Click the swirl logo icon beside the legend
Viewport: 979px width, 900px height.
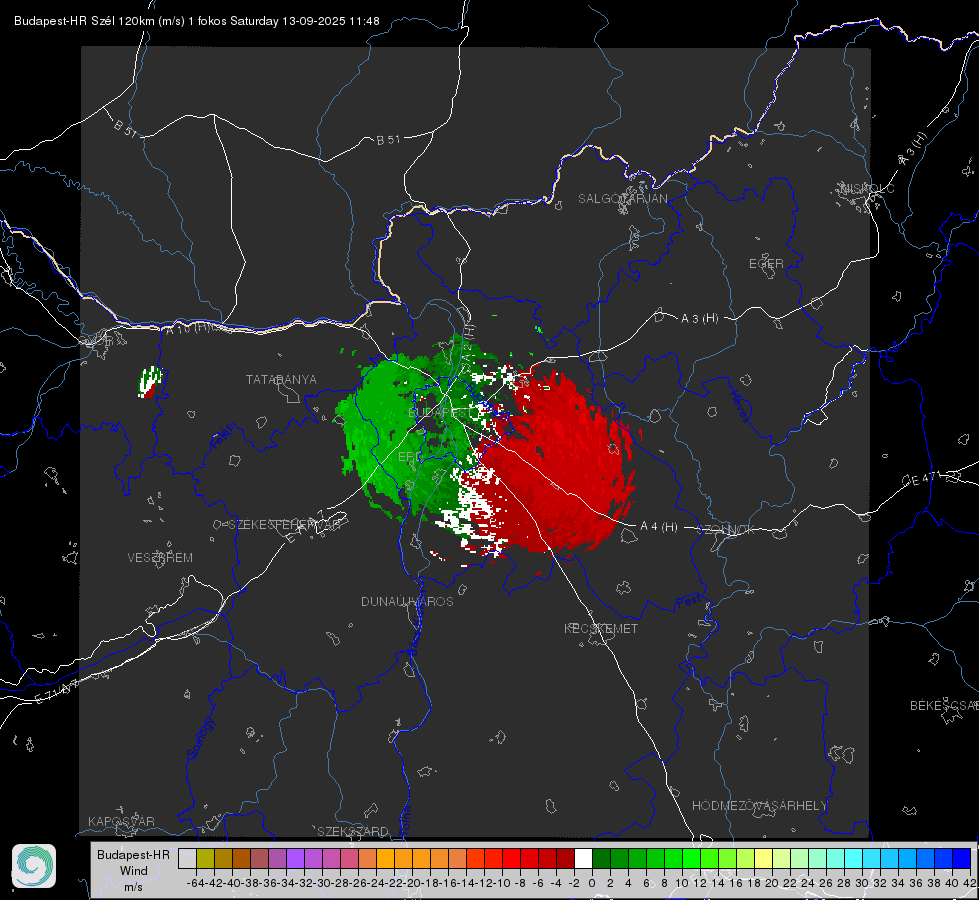[34, 866]
